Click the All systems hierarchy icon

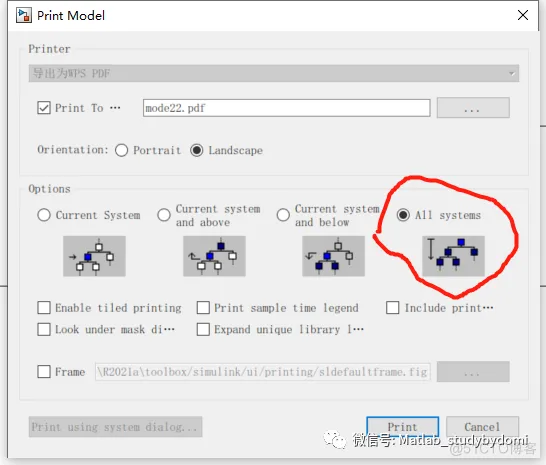click(x=453, y=256)
